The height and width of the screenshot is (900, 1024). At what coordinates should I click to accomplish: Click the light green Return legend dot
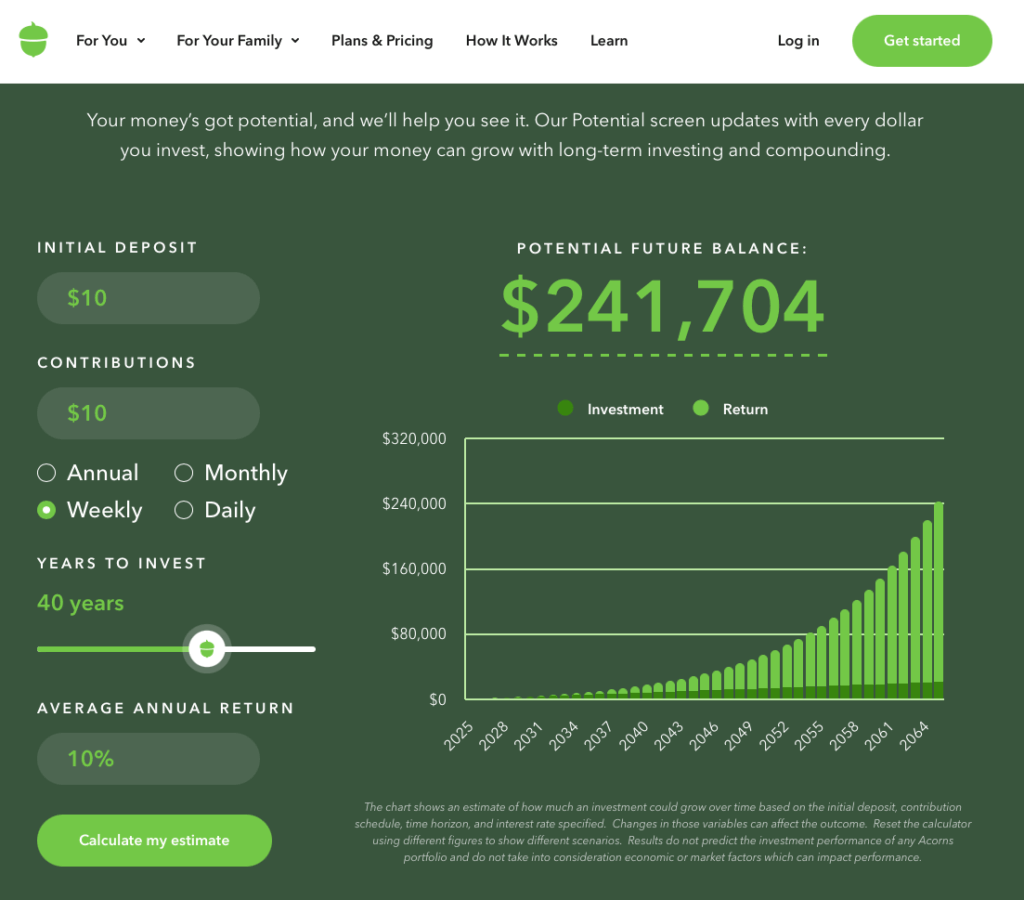(x=701, y=408)
